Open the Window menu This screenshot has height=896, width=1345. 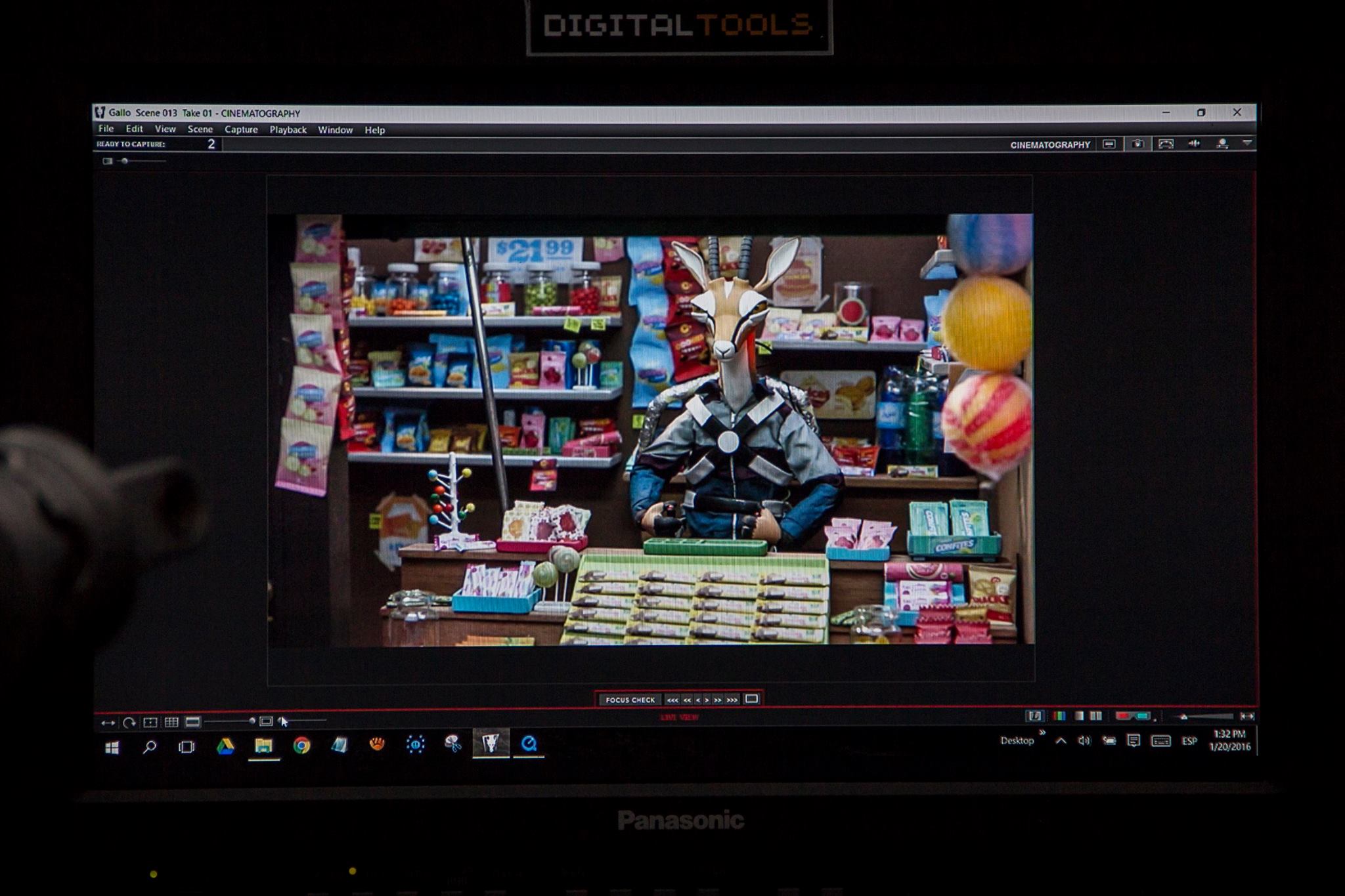click(x=335, y=130)
